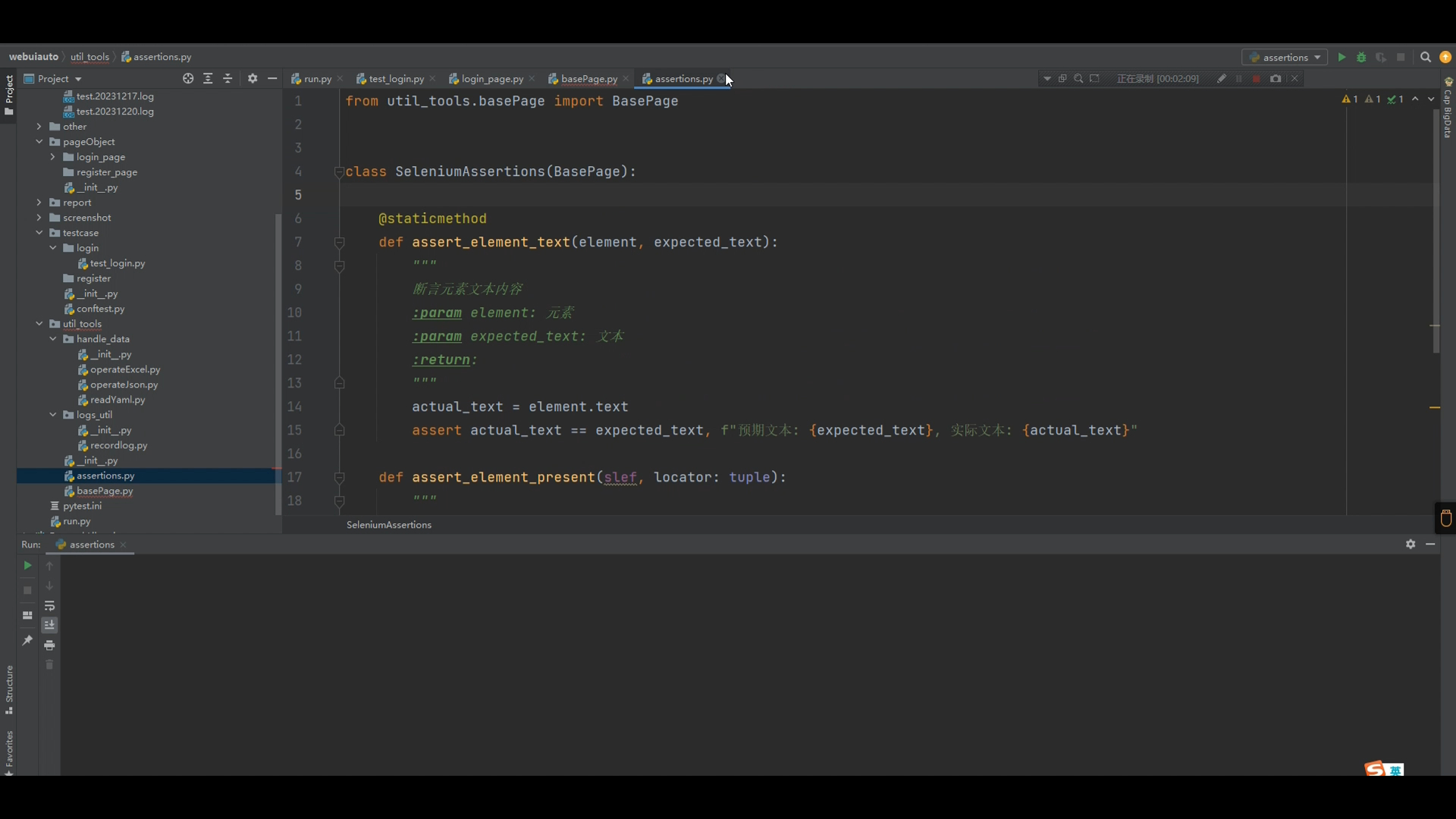
Task: Collapse the pageObject folder
Action: pyautogui.click(x=39, y=142)
